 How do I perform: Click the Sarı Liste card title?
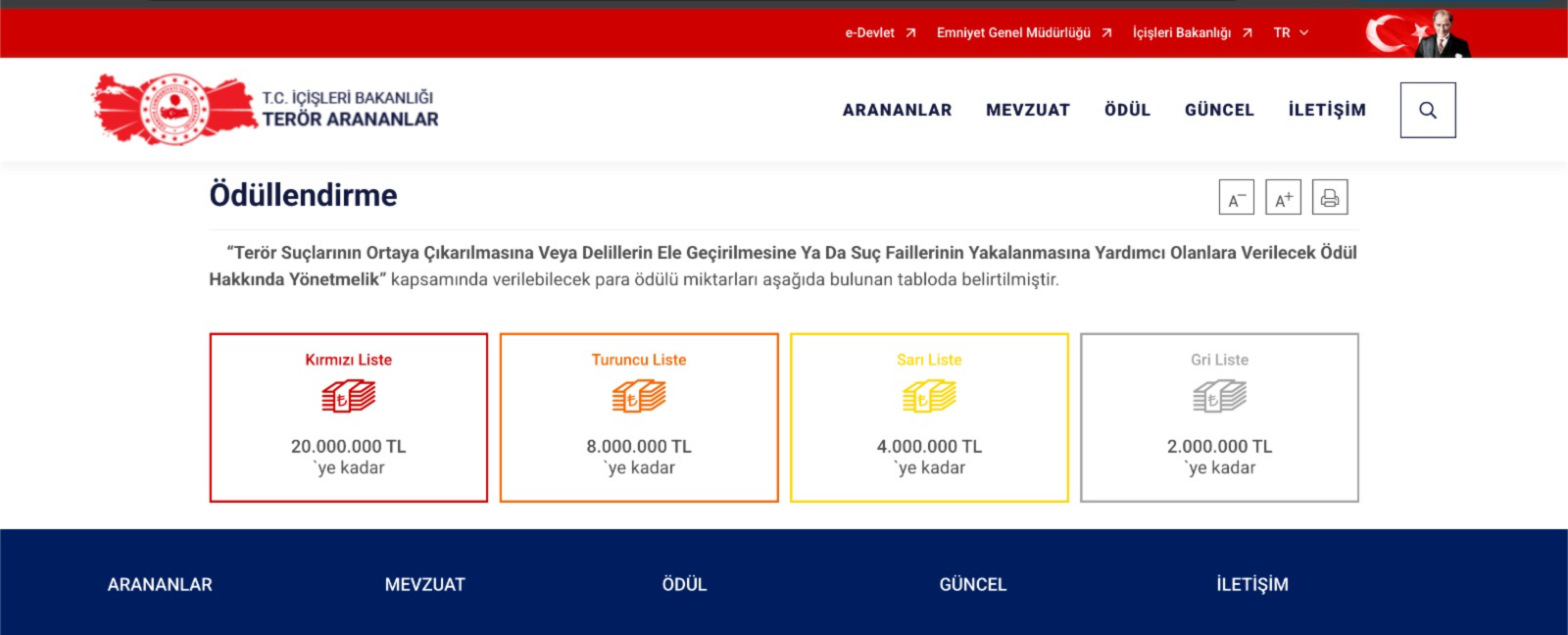[929, 360]
